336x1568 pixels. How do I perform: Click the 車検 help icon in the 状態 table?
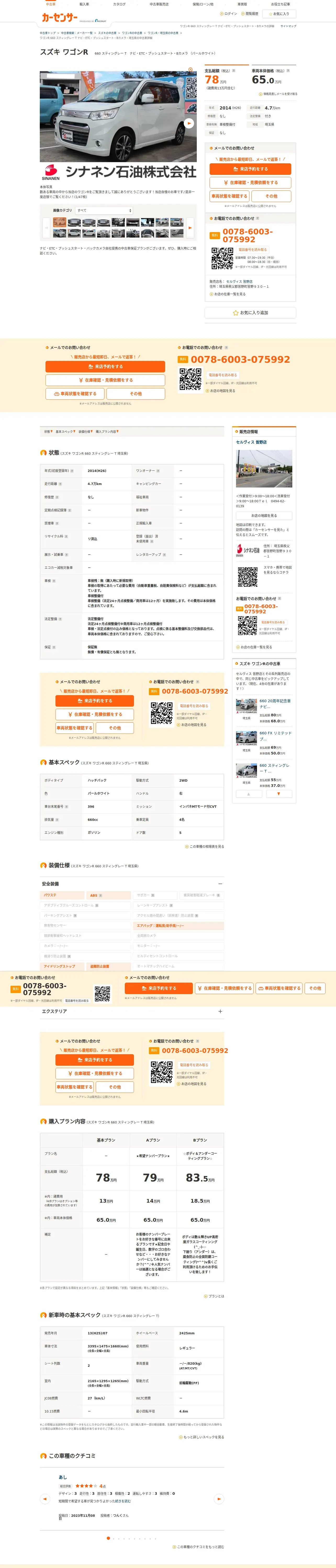click(54, 581)
